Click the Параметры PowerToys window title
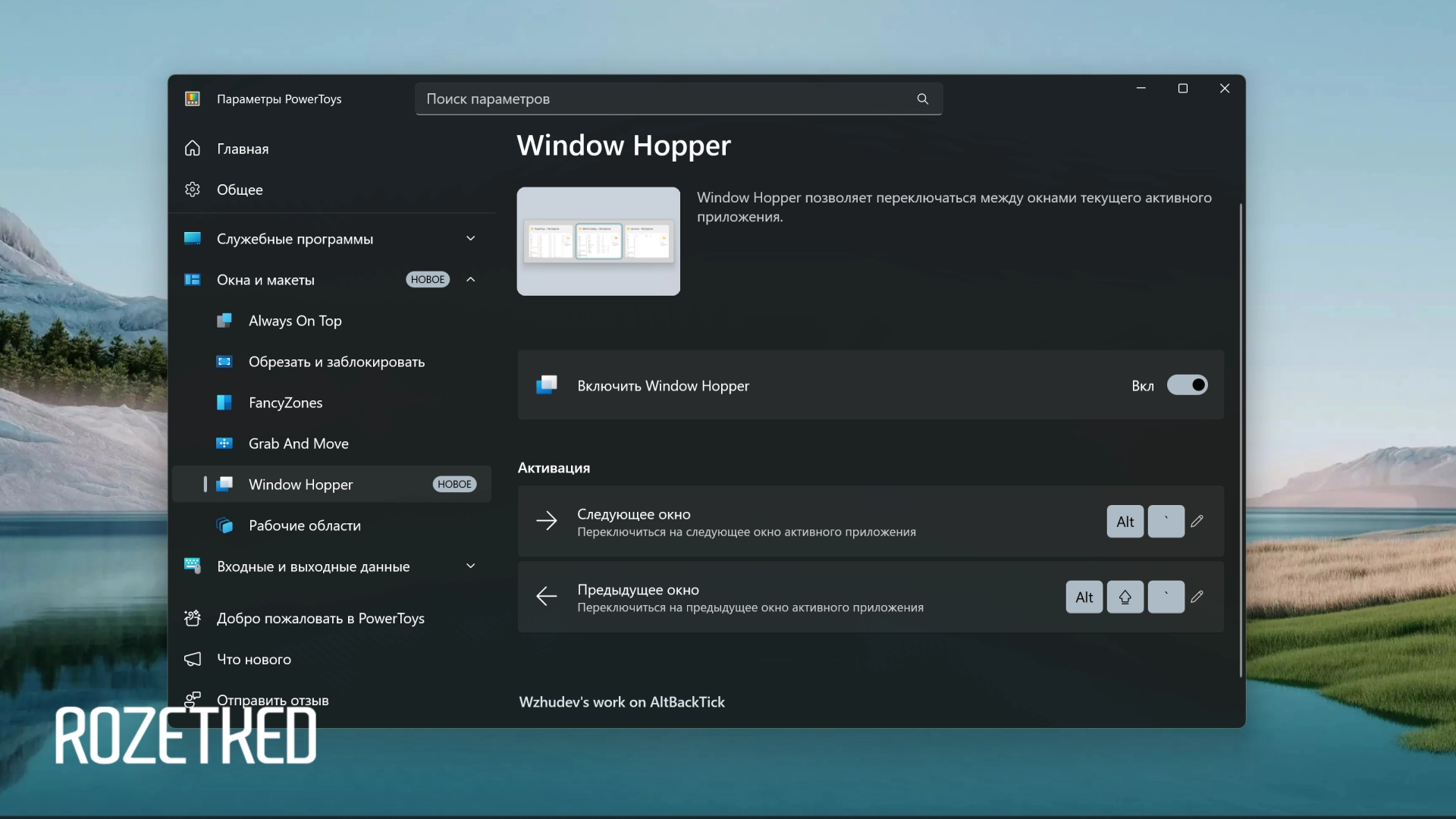This screenshot has width=1456, height=819. point(279,99)
